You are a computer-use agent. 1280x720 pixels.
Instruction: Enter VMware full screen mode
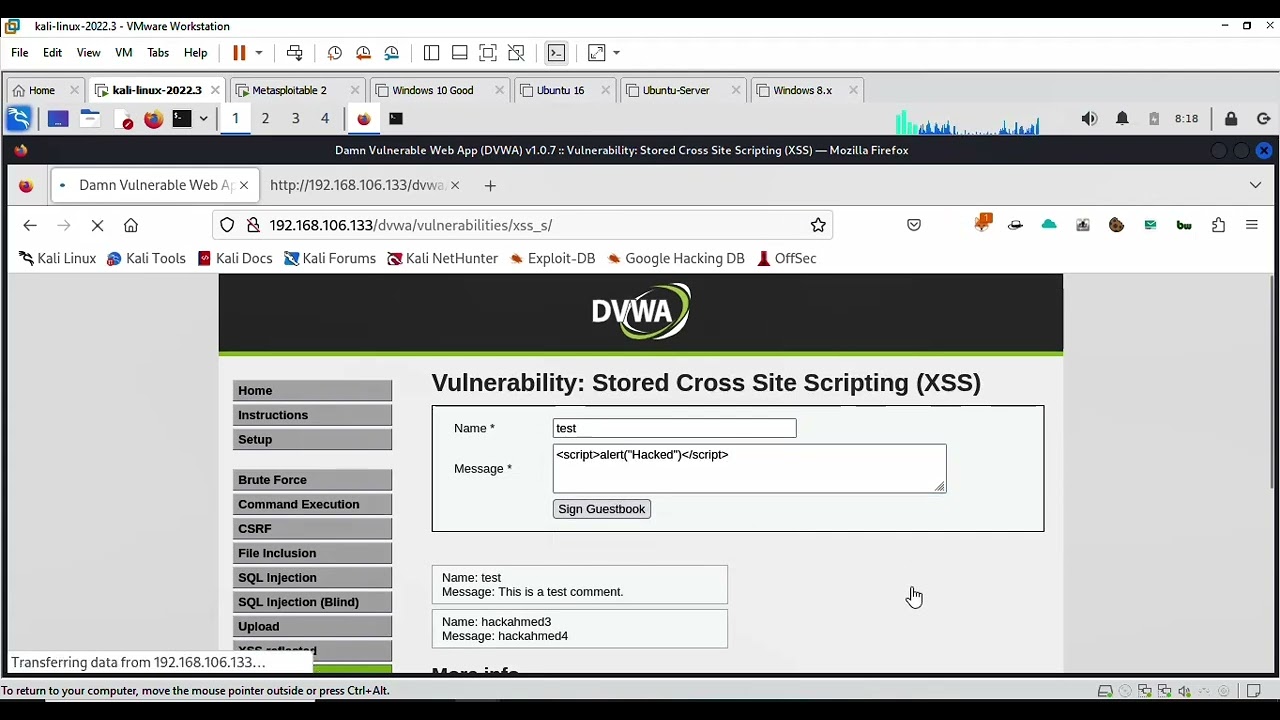487,53
